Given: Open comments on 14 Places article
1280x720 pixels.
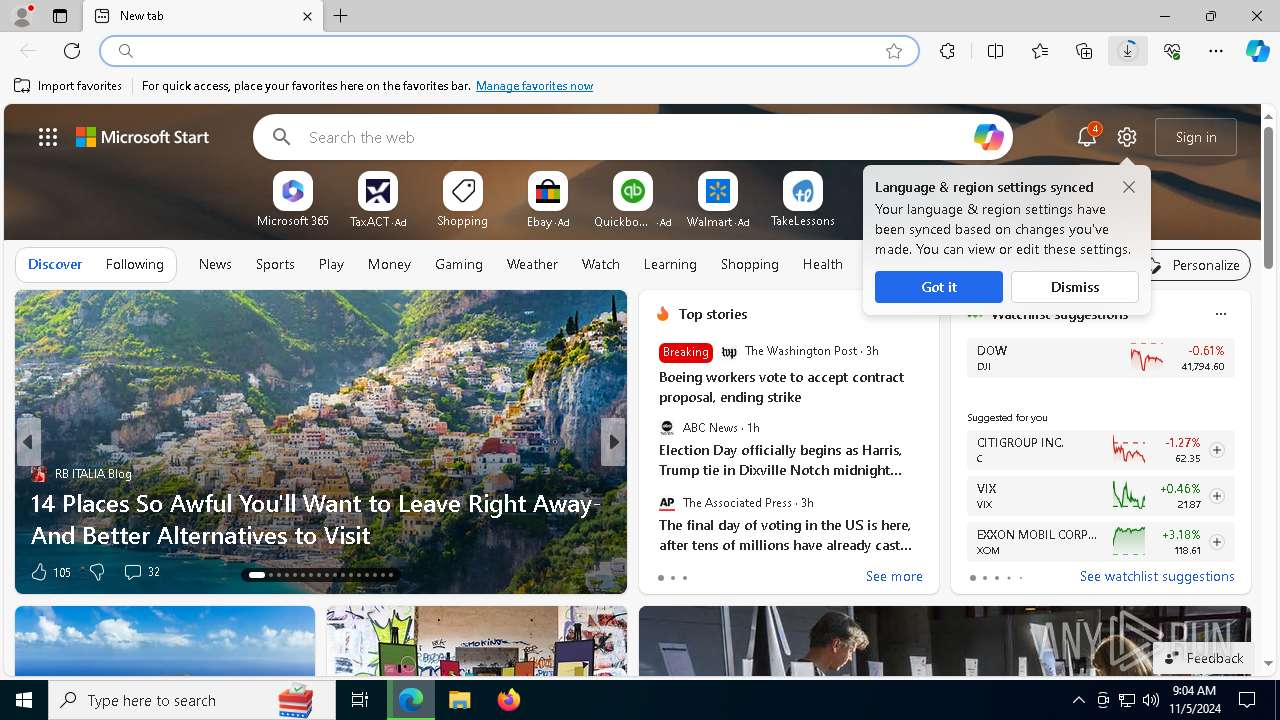Looking at the screenshot, I should click(x=141, y=572).
